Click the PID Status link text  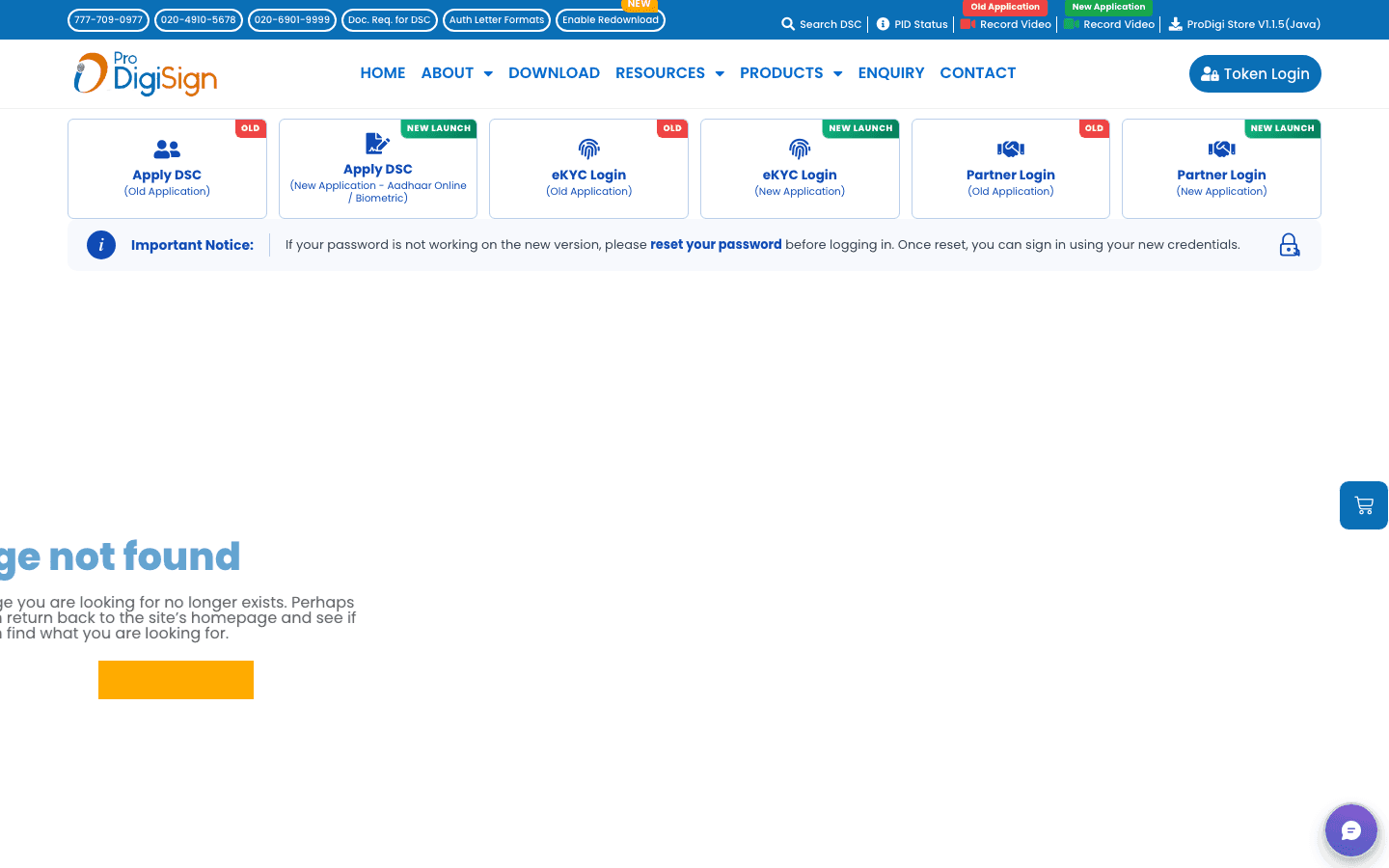click(921, 24)
